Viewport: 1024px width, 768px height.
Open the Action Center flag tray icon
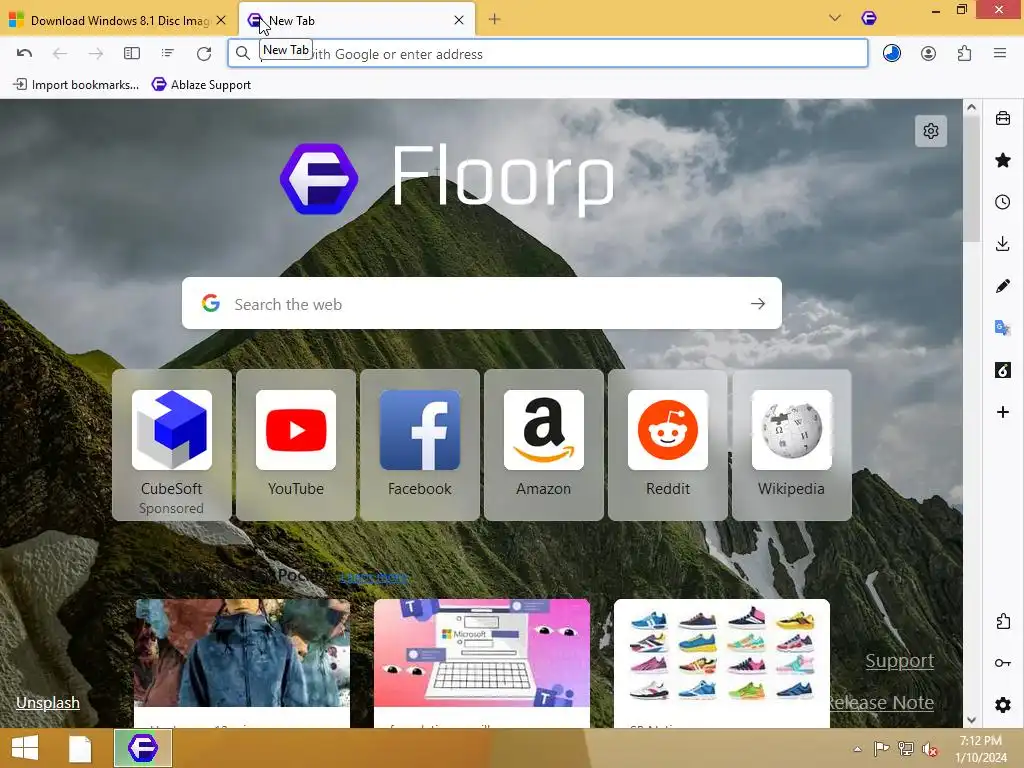[881, 749]
